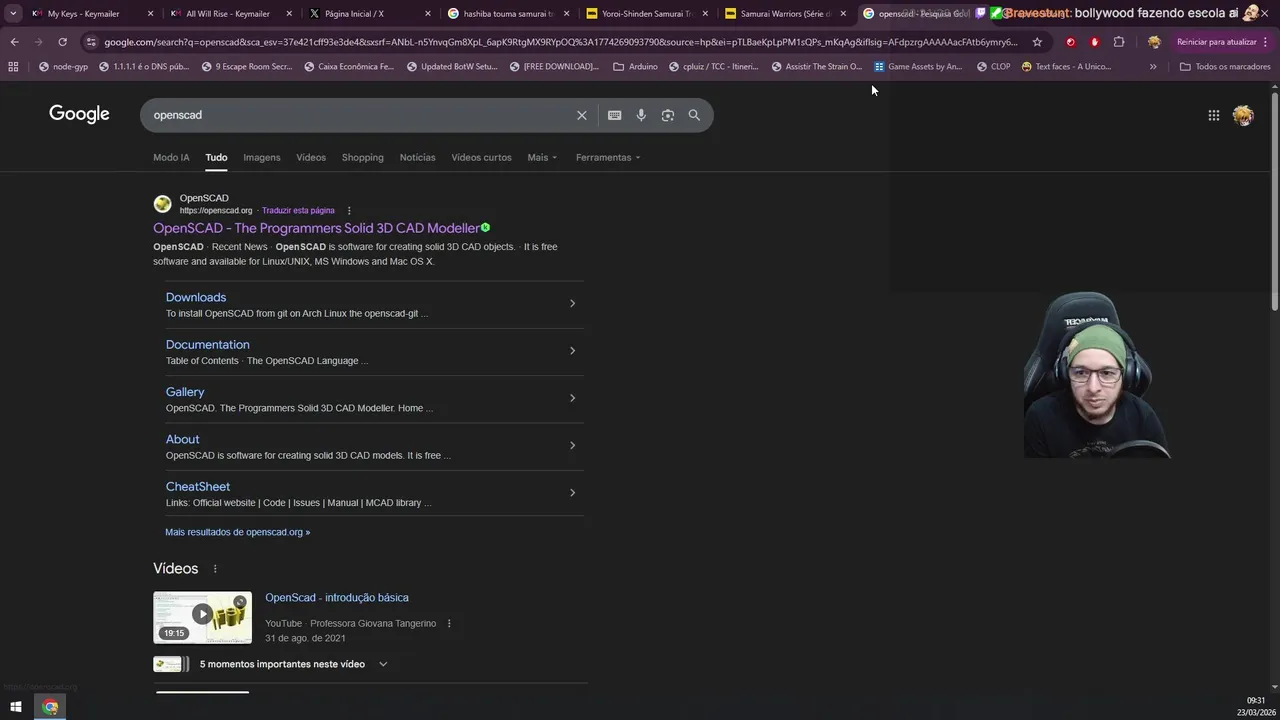Open more options for OpenSCAD result
The height and width of the screenshot is (720, 1280).
tap(349, 211)
